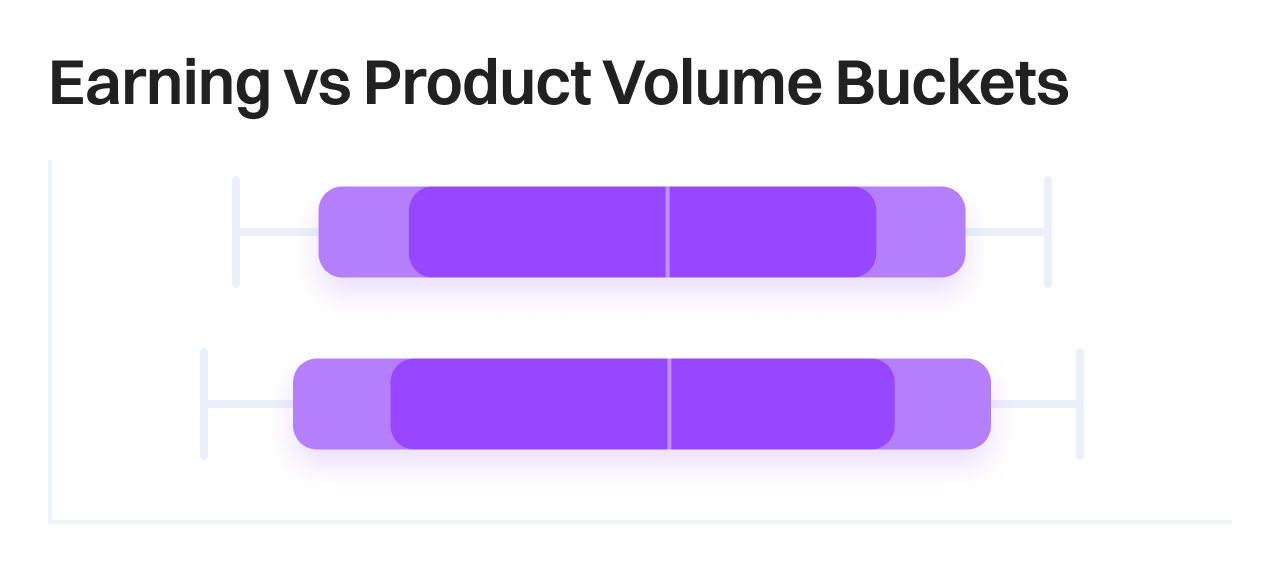Screen dimensions: 1280x572
Task: Click the lower box plot's right whisker line
Action: tap(1035, 404)
